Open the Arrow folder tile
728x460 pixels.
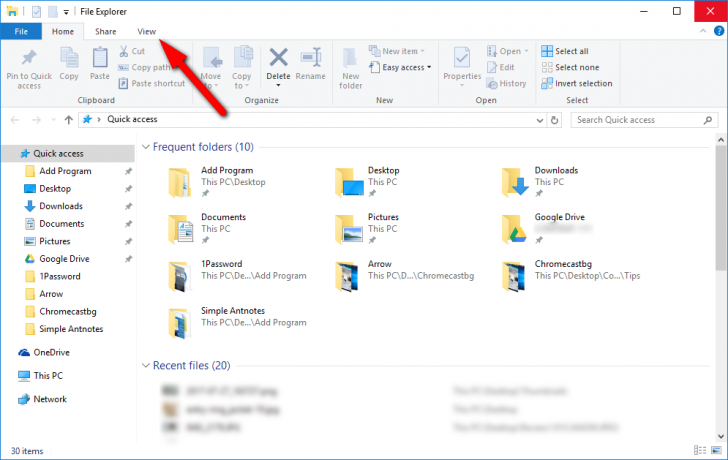(405, 276)
